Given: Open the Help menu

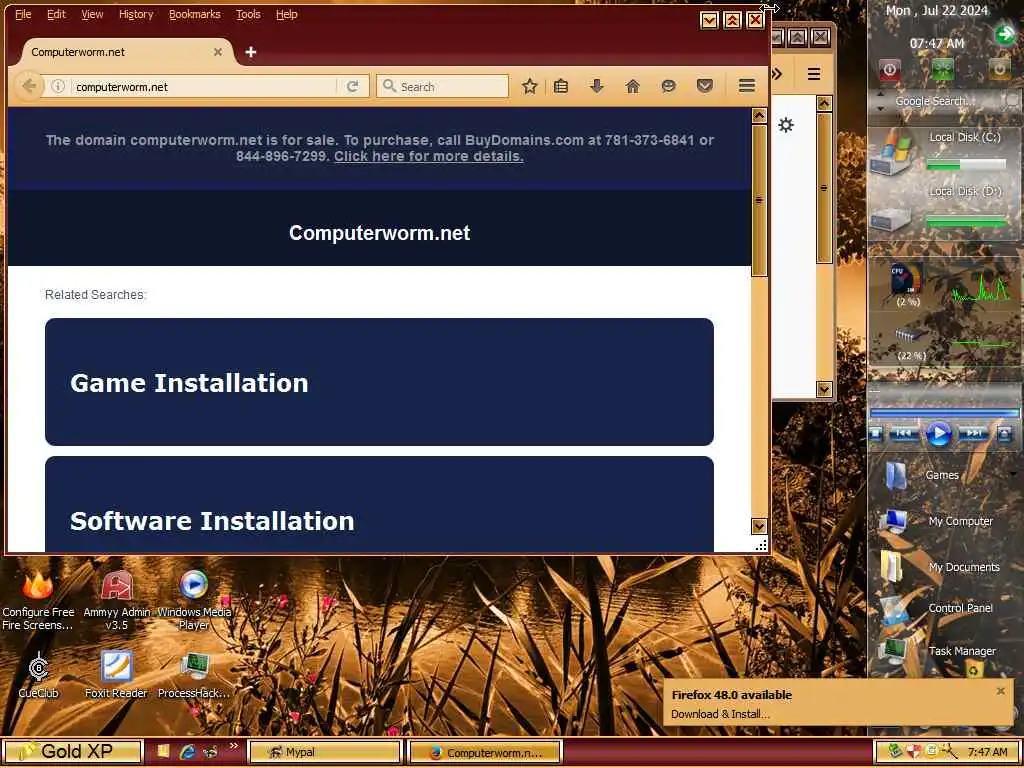Looking at the screenshot, I should (287, 14).
